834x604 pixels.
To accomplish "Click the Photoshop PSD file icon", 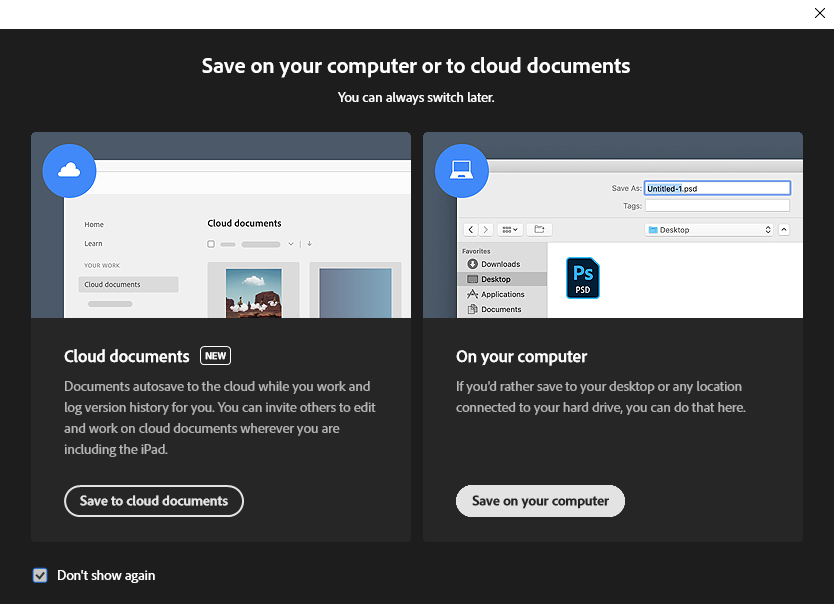I will pos(583,277).
